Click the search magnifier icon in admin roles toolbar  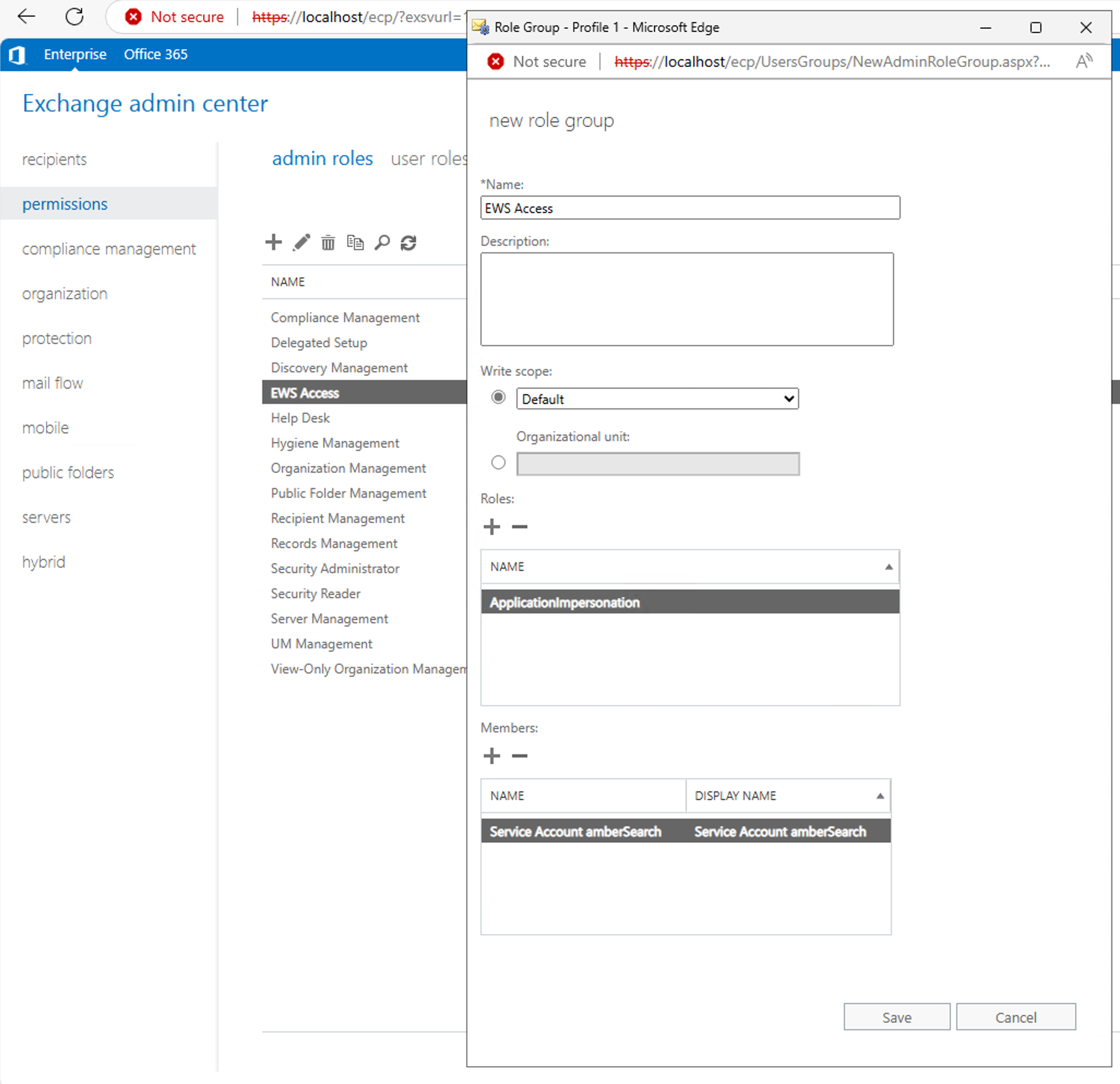point(382,242)
